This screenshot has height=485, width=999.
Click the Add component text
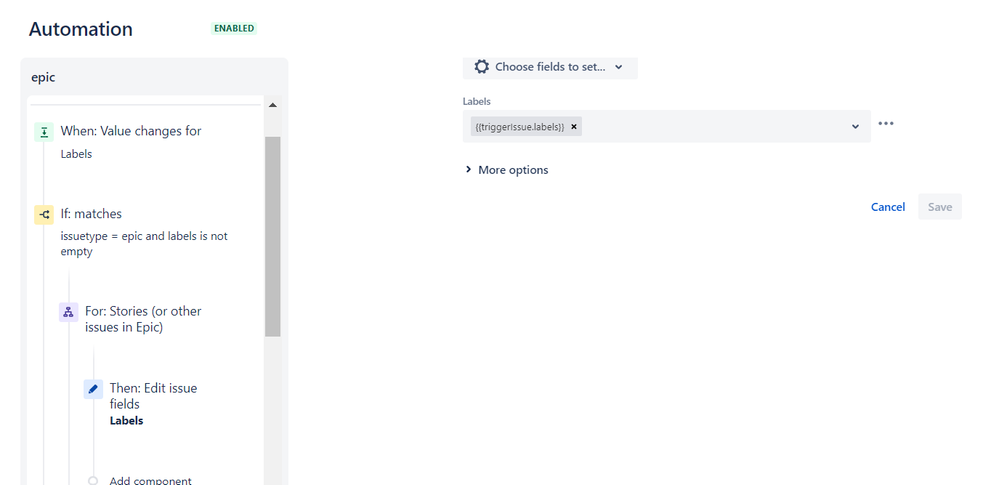point(150,481)
